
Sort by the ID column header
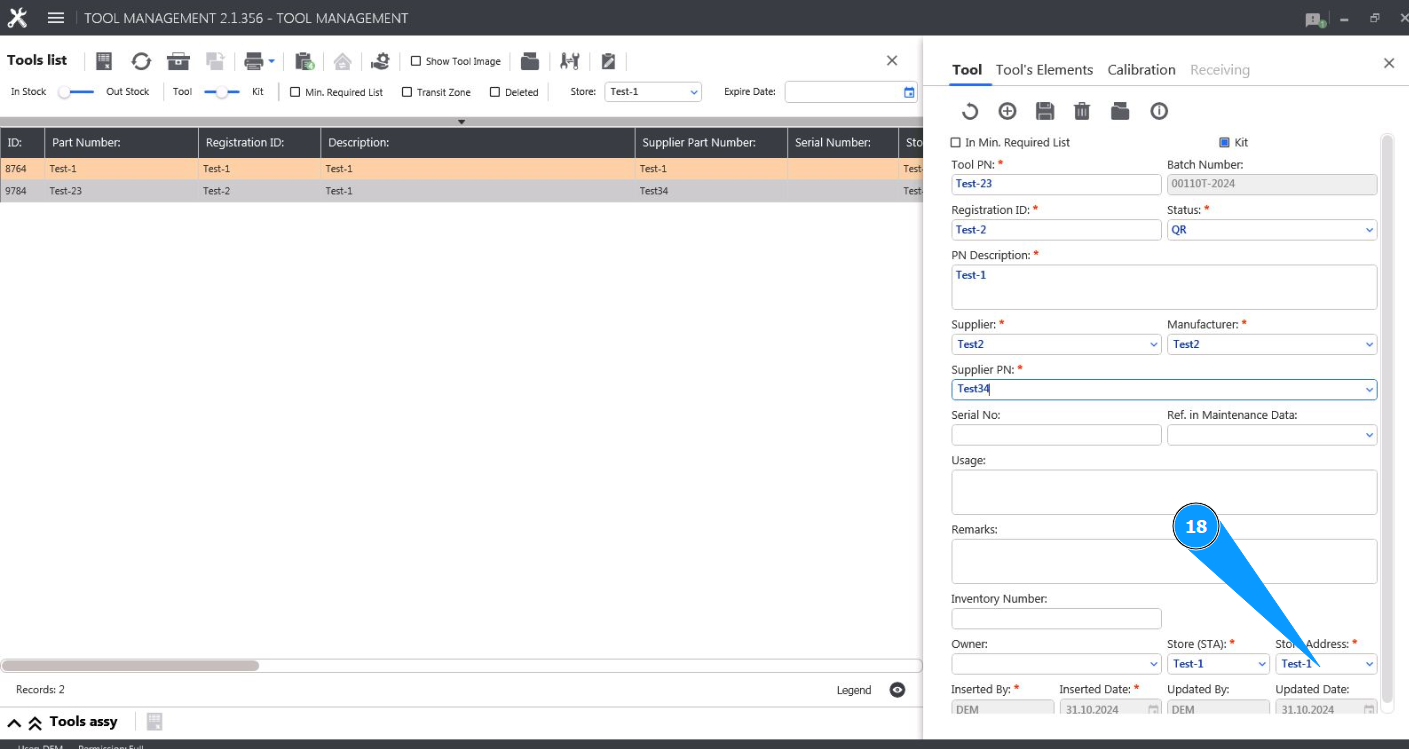point(22,143)
